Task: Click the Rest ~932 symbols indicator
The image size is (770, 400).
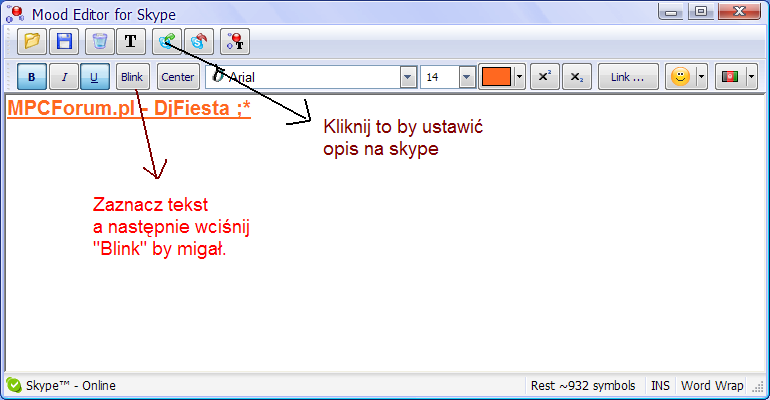Action: (x=583, y=386)
